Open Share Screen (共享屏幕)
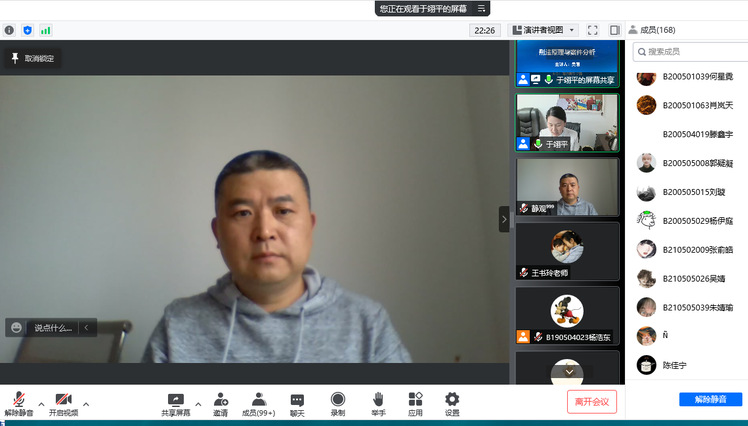The image size is (748, 426). 176,400
